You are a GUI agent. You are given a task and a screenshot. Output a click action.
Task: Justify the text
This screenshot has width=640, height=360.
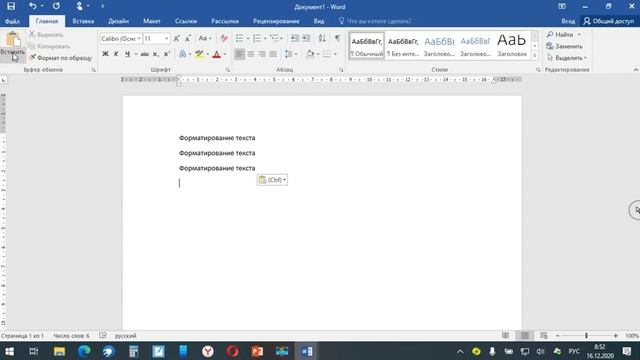click(x=273, y=54)
